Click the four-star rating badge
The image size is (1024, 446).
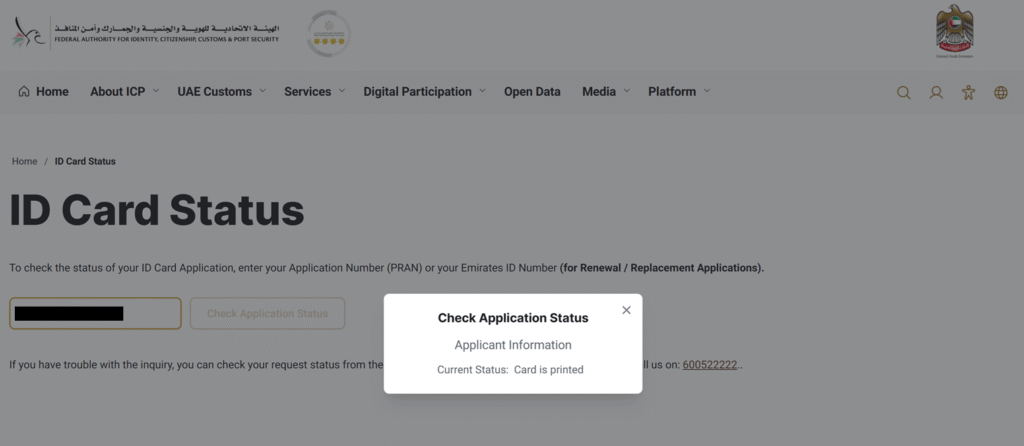pos(328,33)
